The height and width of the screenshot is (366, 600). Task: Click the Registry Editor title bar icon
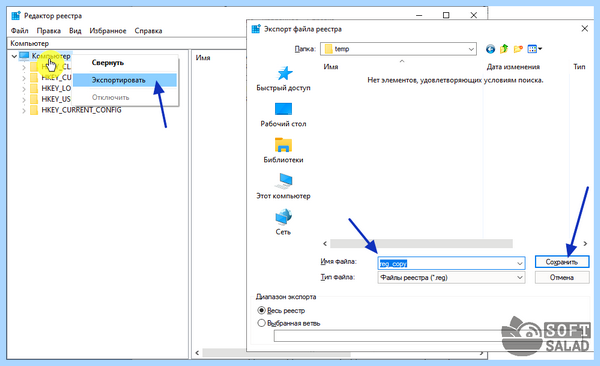tap(16, 16)
